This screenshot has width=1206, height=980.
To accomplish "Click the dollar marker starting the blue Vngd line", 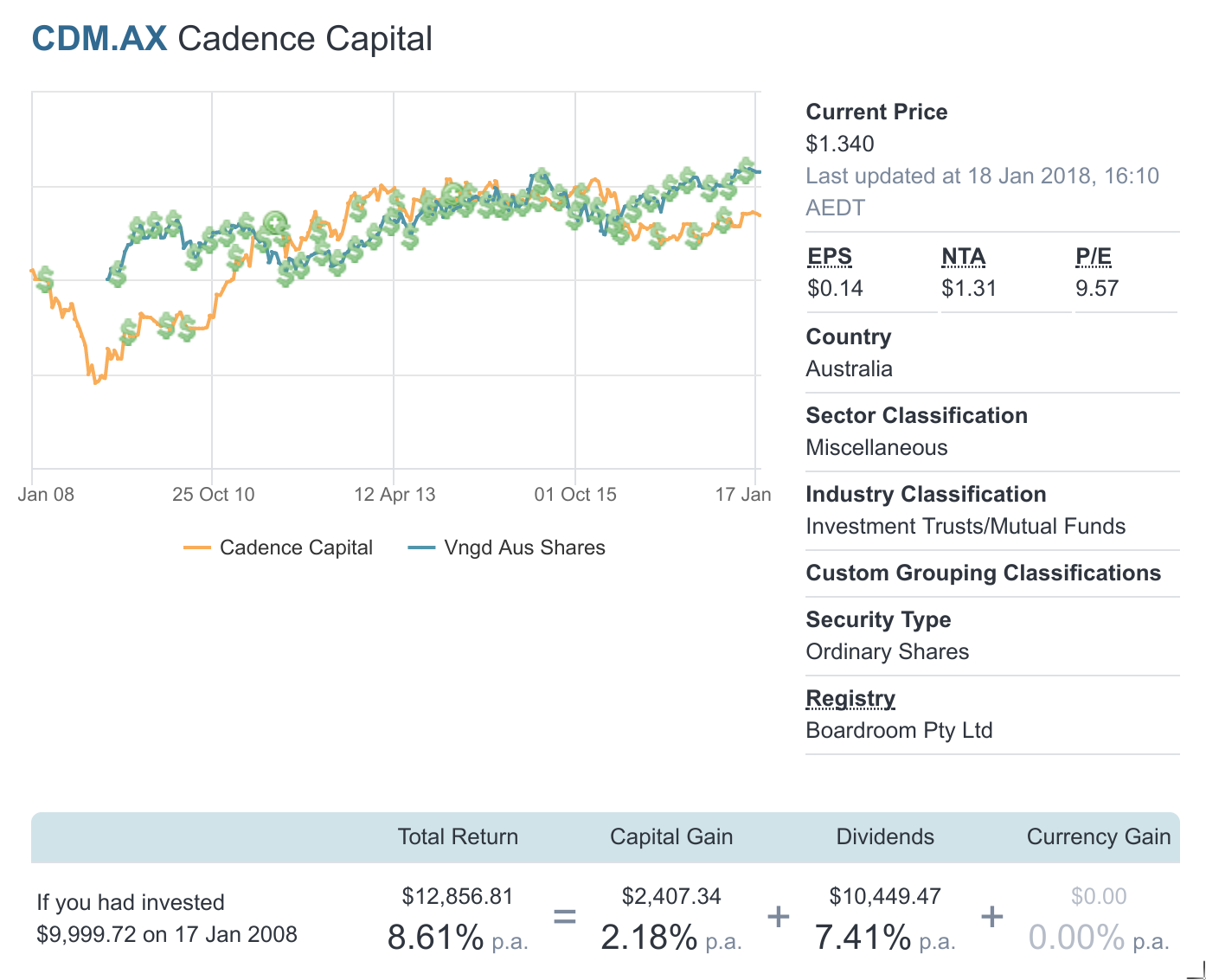I will 117,275.
